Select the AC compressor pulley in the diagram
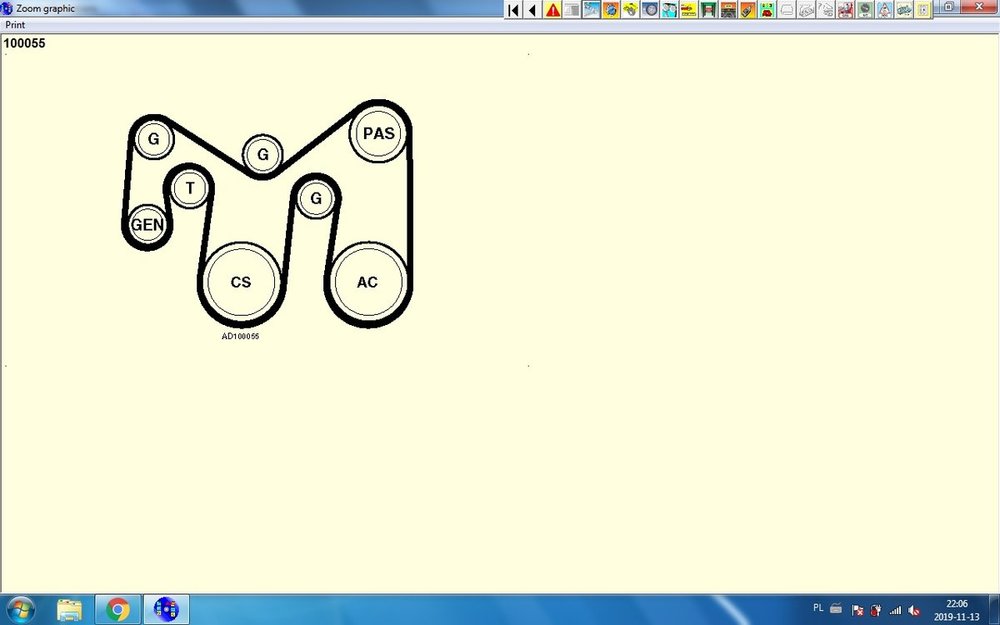This screenshot has width=1000, height=625. pos(367,282)
